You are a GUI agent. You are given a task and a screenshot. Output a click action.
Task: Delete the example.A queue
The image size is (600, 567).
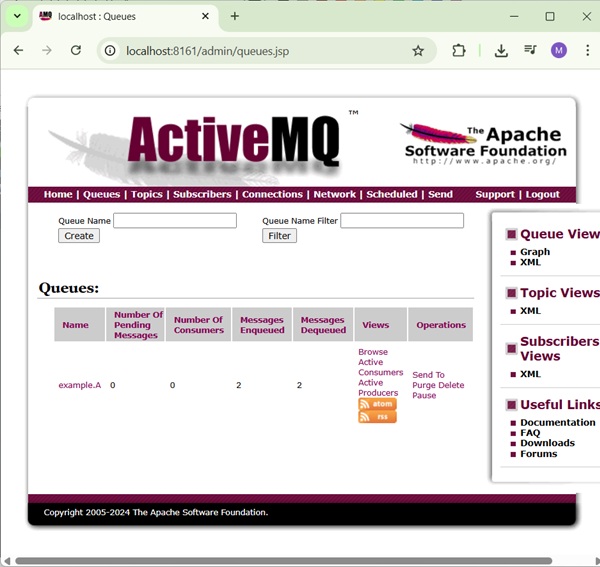(x=451, y=385)
